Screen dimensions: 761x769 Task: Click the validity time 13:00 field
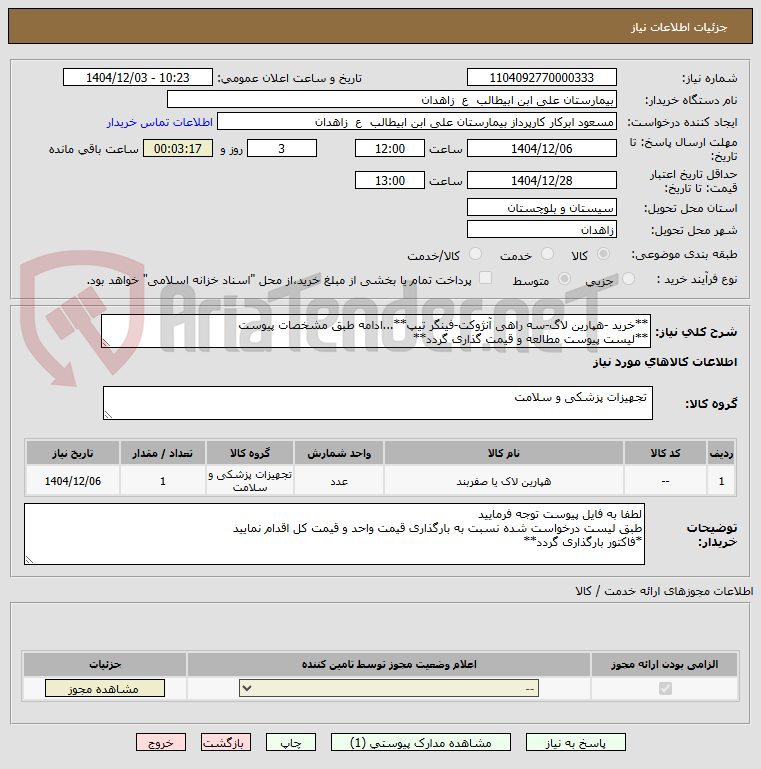(390, 180)
